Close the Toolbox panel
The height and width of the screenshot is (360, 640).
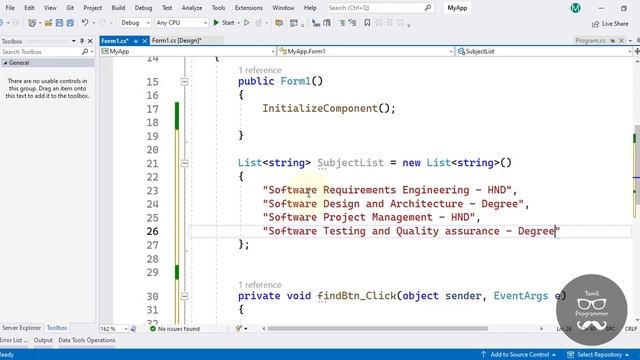coord(90,41)
